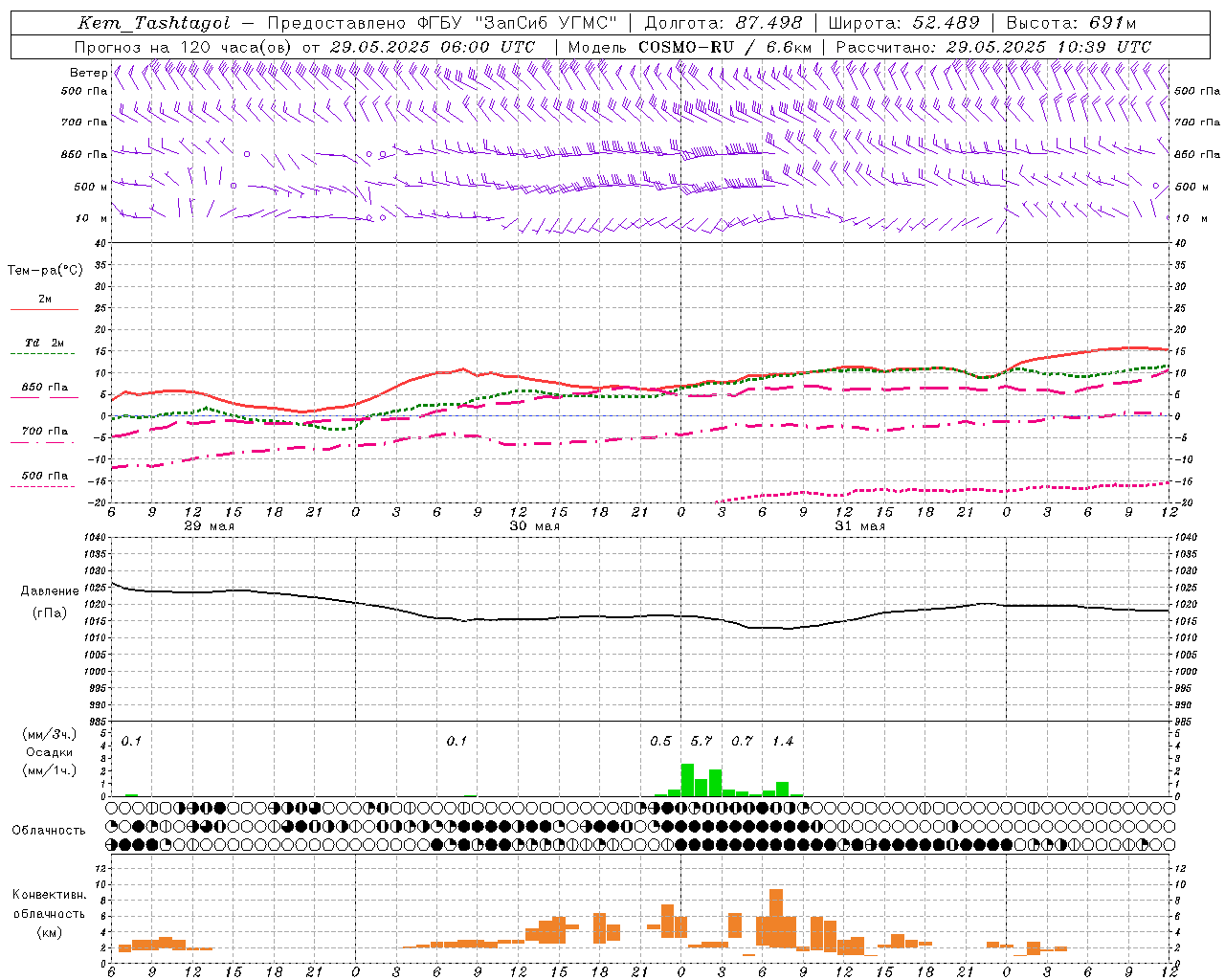The image size is (1225, 980).
Task: Click the '0.7' precipitation total value
Action: click(742, 741)
